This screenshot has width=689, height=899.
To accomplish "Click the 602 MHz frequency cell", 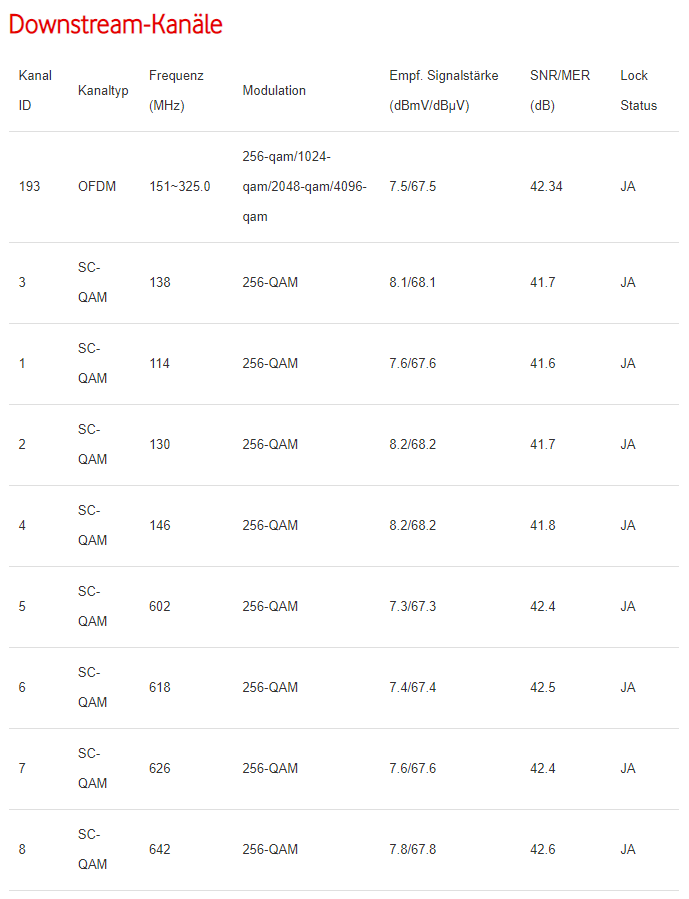I will 160,607.
